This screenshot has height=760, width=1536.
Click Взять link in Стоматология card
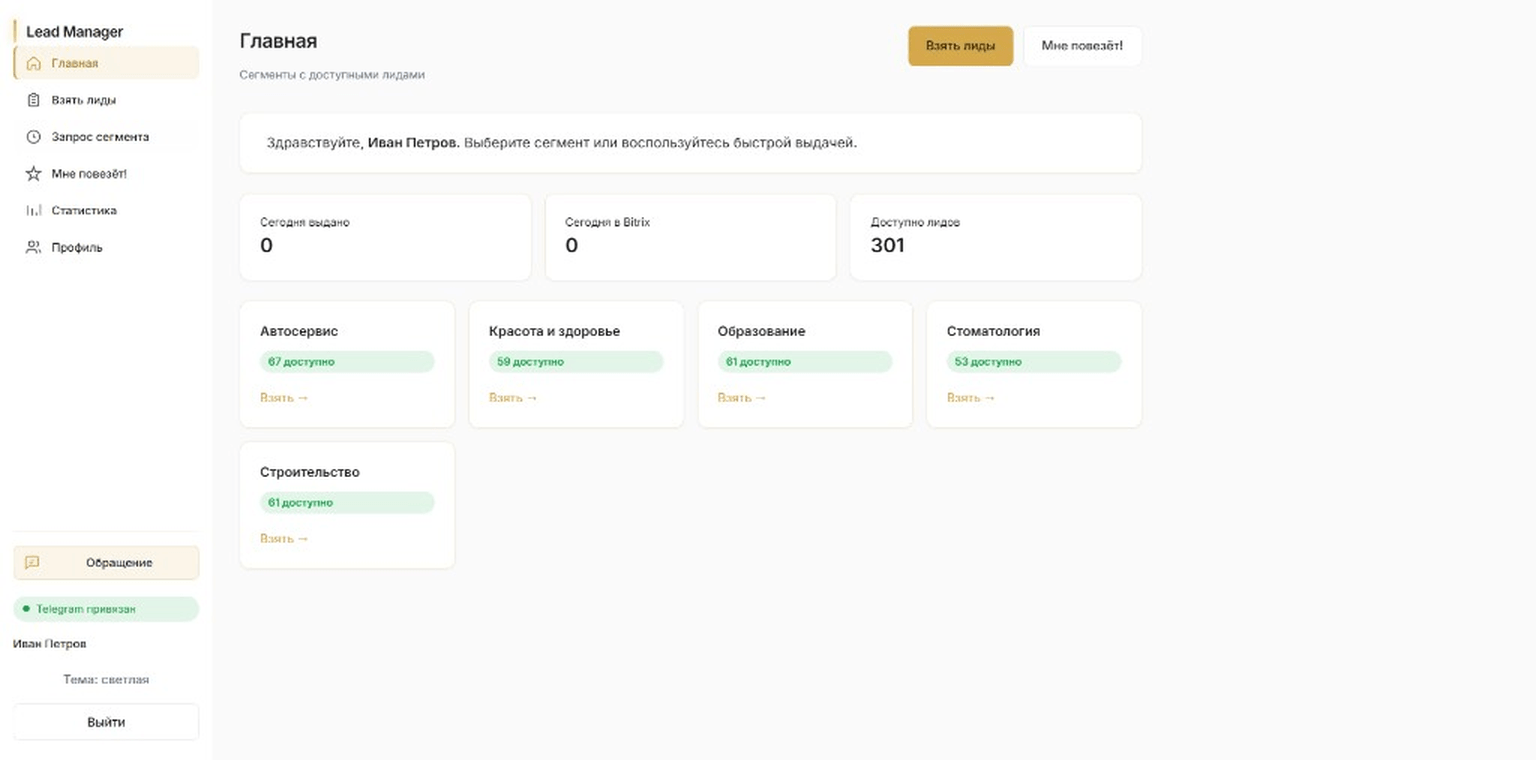[971, 398]
